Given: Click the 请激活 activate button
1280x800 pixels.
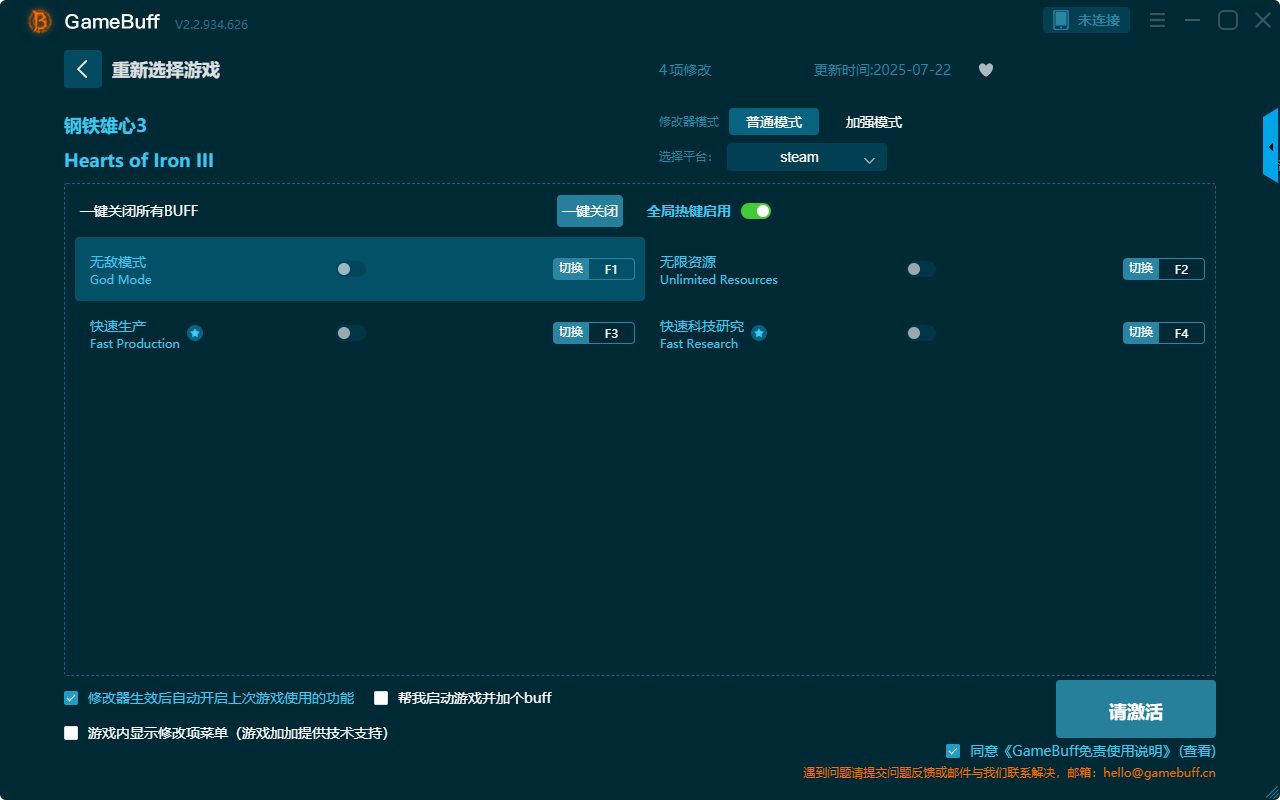Looking at the screenshot, I should point(1135,710).
